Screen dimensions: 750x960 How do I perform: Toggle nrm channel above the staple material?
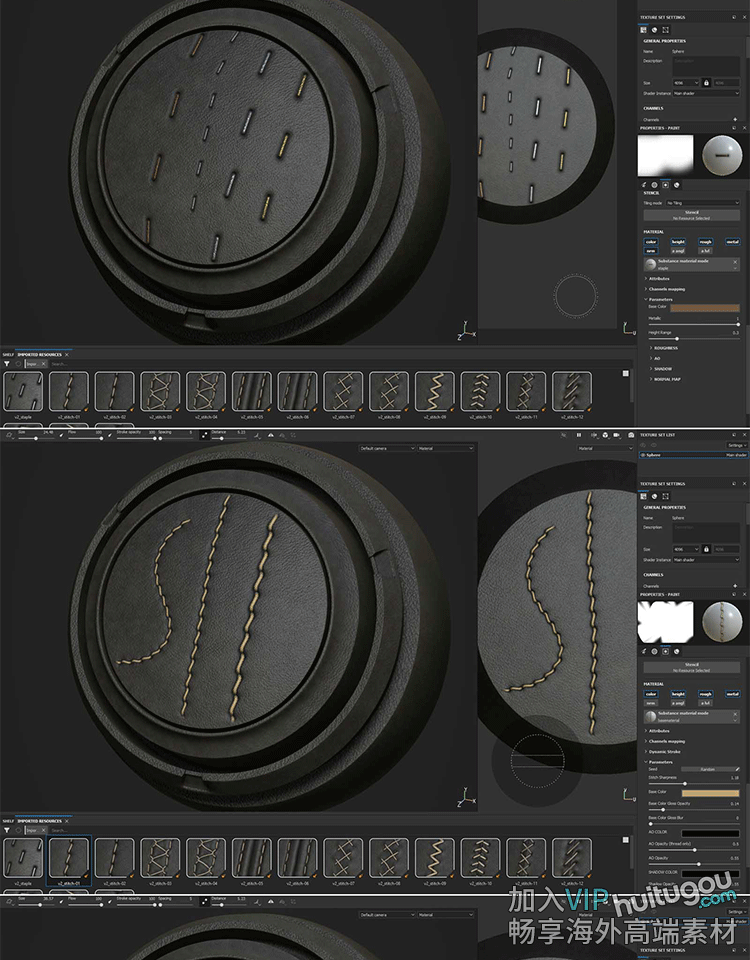[x=651, y=250]
